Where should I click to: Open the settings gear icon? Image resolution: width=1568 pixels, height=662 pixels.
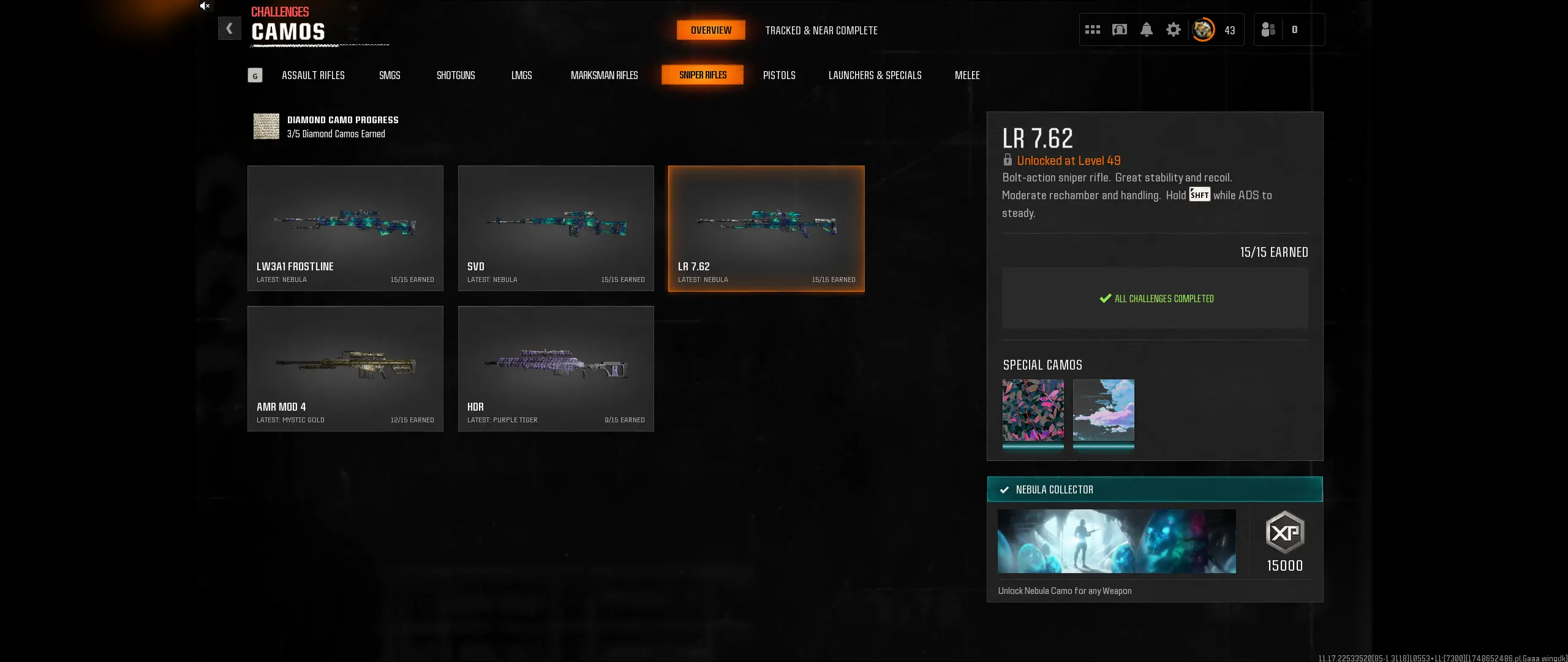pyautogui.click(x=1173, y=29)
